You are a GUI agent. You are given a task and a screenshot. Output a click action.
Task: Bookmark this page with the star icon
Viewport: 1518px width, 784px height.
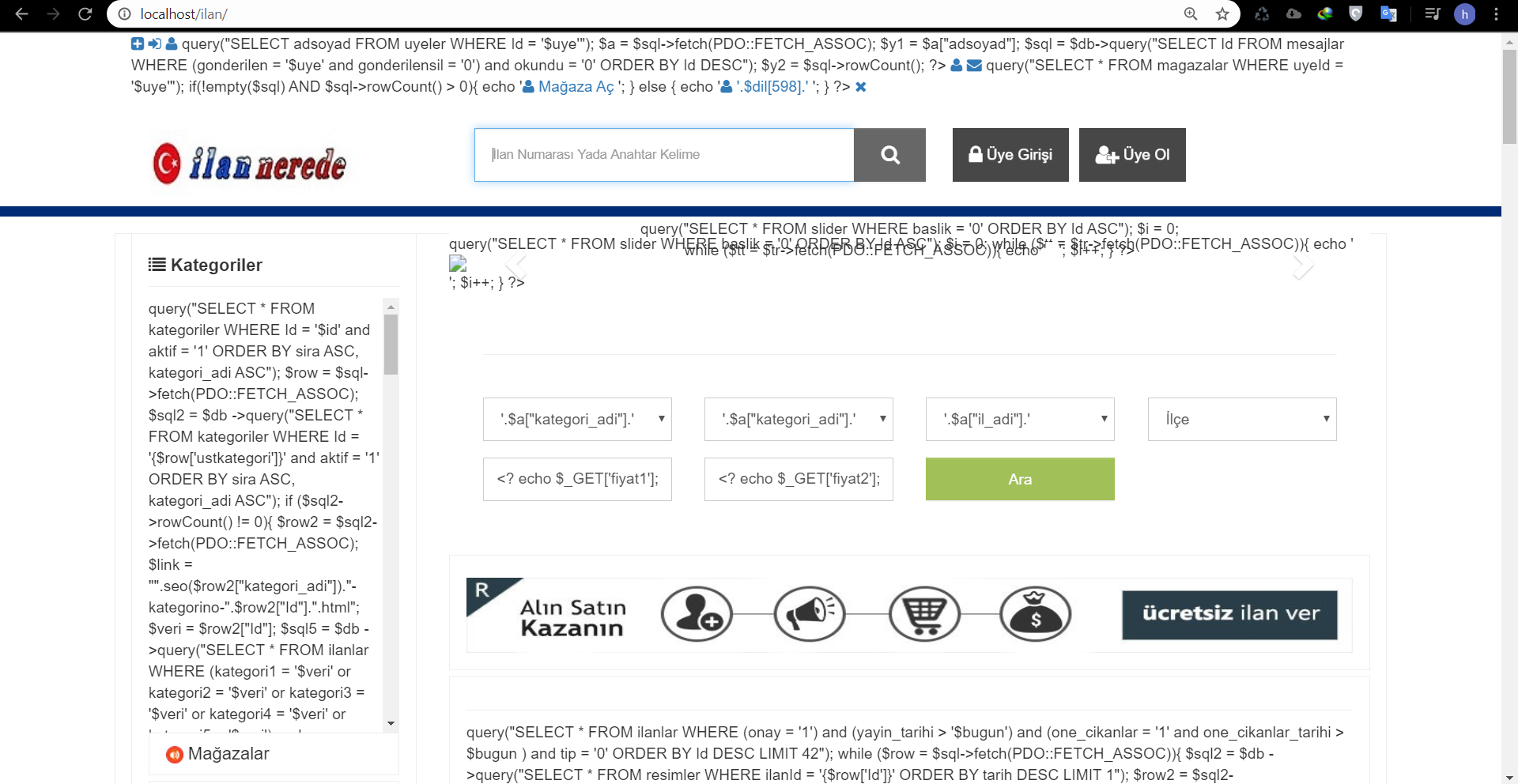[1222, 14]
